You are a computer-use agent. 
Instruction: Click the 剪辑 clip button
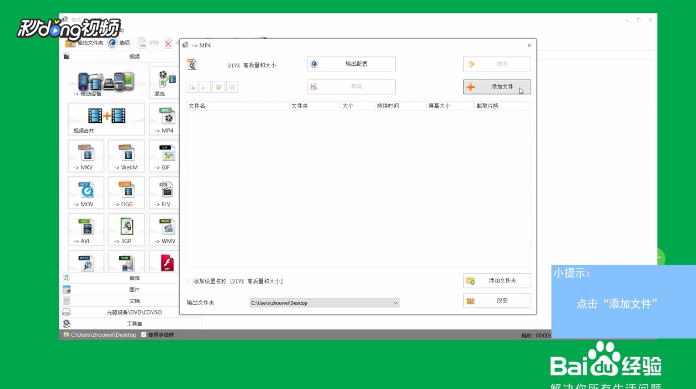[x=351, y=87]
